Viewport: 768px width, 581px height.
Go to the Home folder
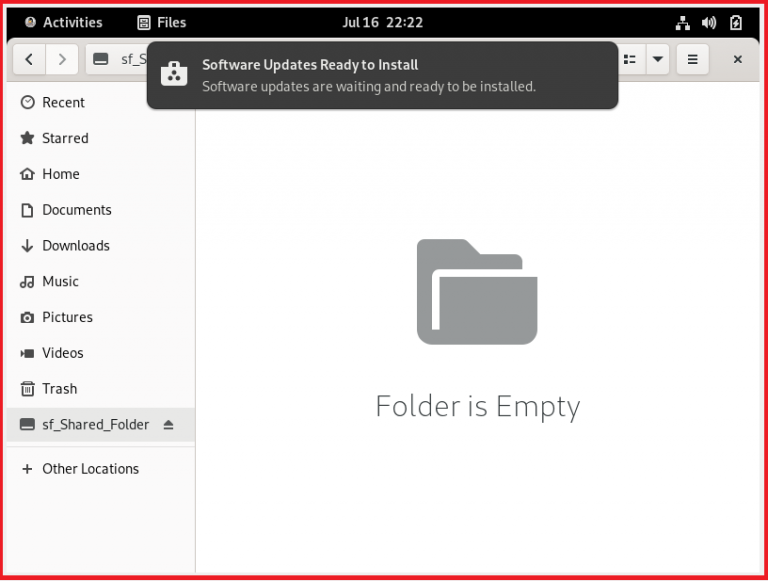tap(60, 174)
